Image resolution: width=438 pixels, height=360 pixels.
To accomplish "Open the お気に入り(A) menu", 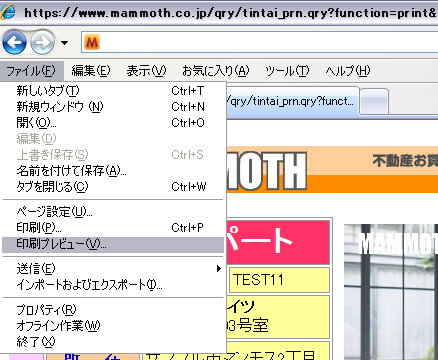I will [x=216, y=71].
